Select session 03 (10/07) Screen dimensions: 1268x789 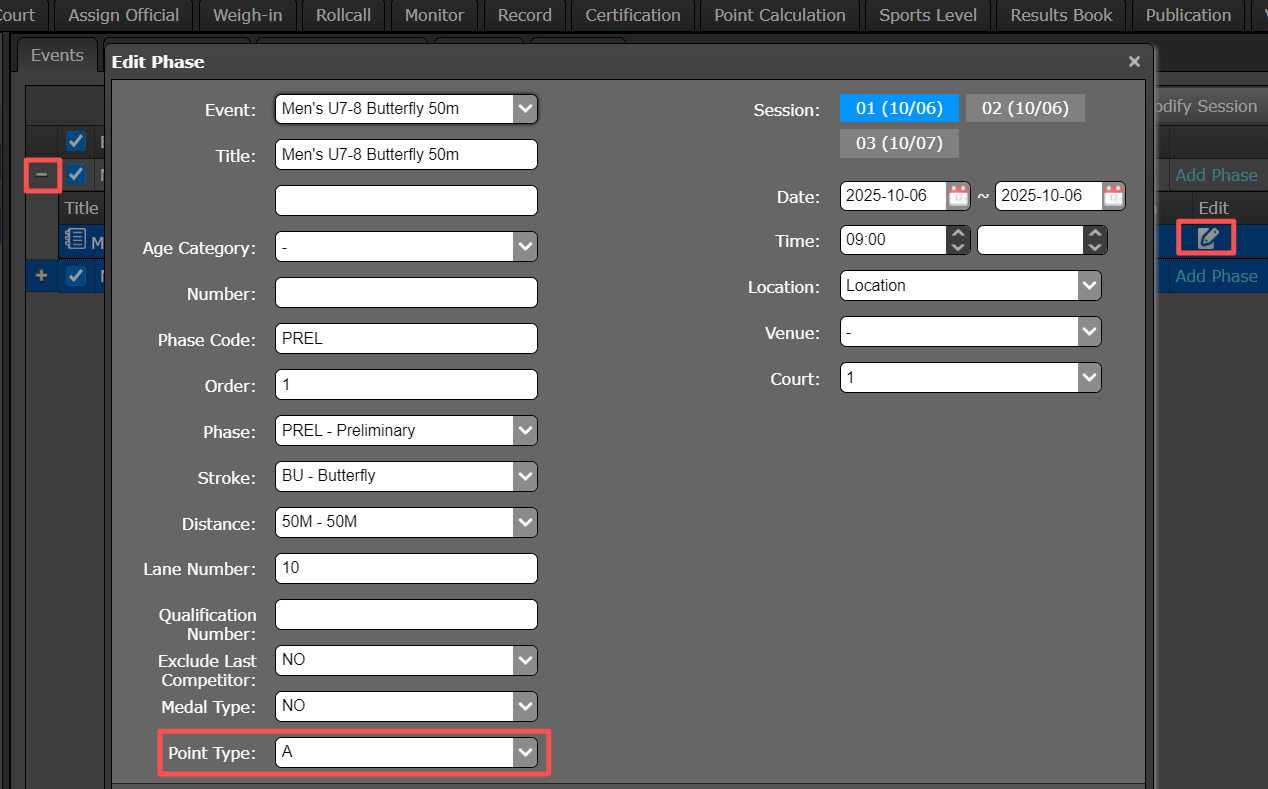tap(898, 143)
